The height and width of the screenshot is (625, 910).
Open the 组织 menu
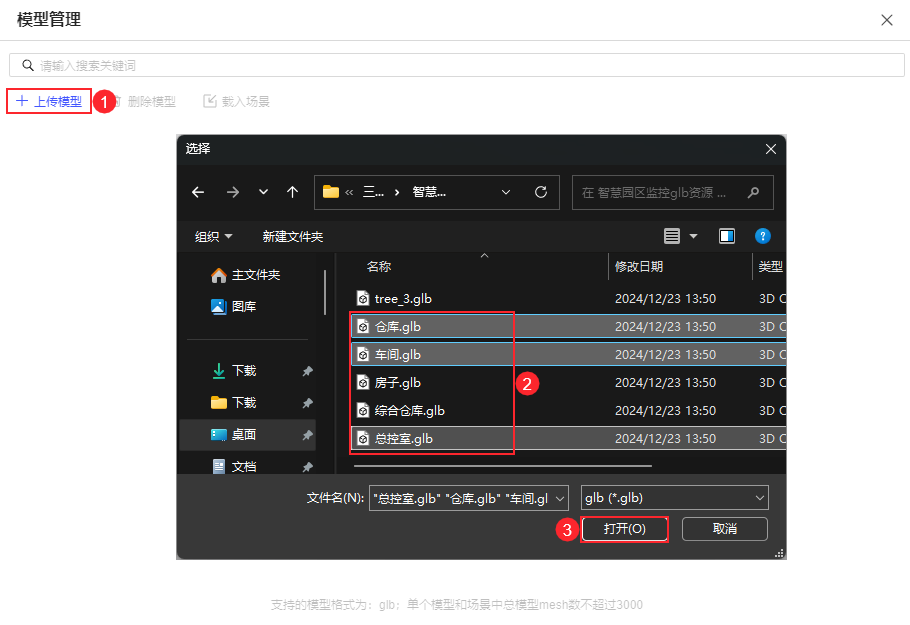coord(214,237)
